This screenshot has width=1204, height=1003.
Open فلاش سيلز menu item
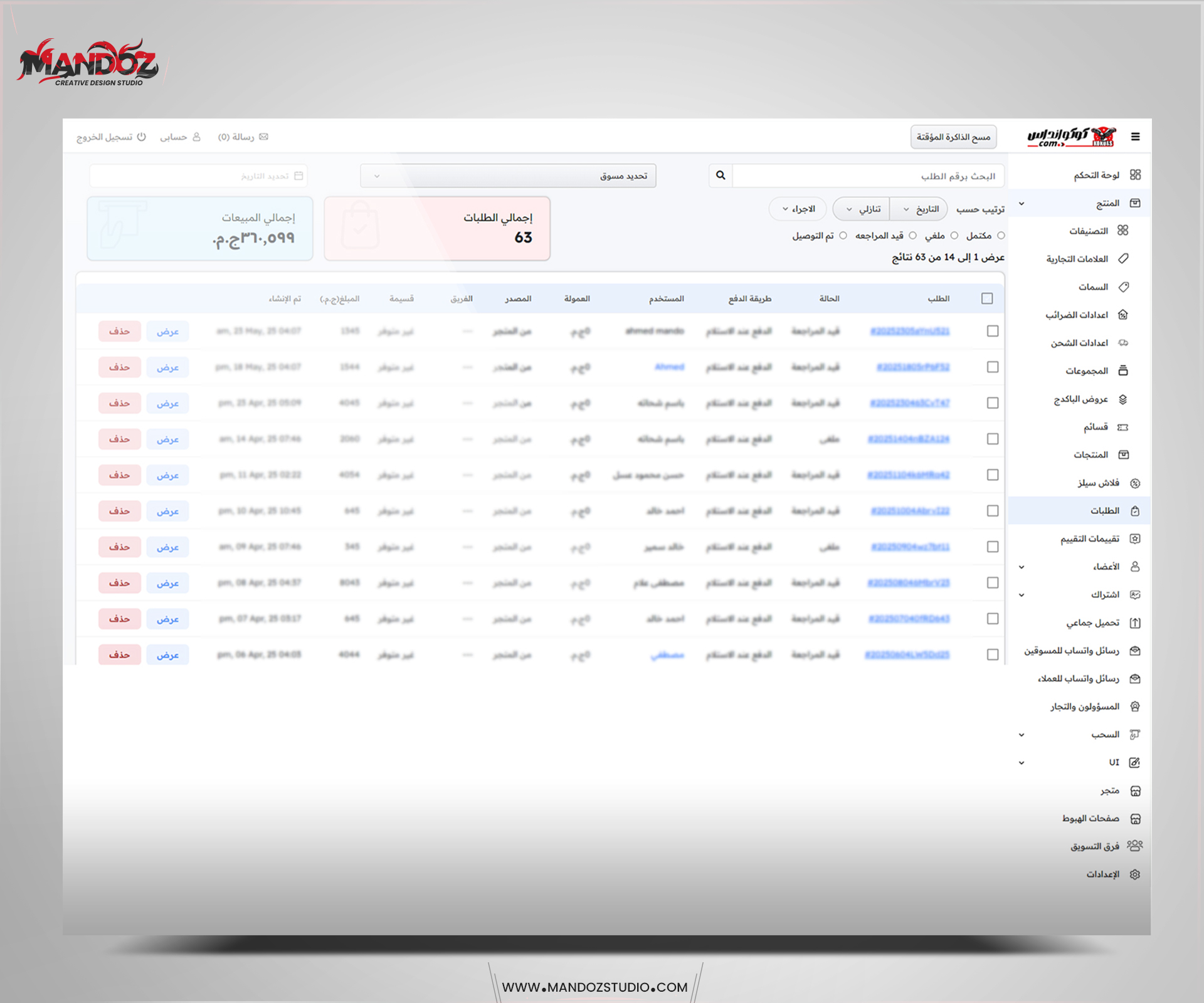coord(1098,483)
